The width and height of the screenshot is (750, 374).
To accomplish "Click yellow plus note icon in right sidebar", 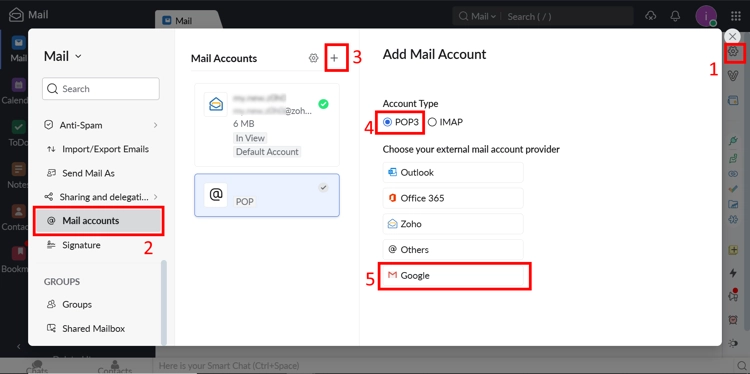I will tap(733, 250).
